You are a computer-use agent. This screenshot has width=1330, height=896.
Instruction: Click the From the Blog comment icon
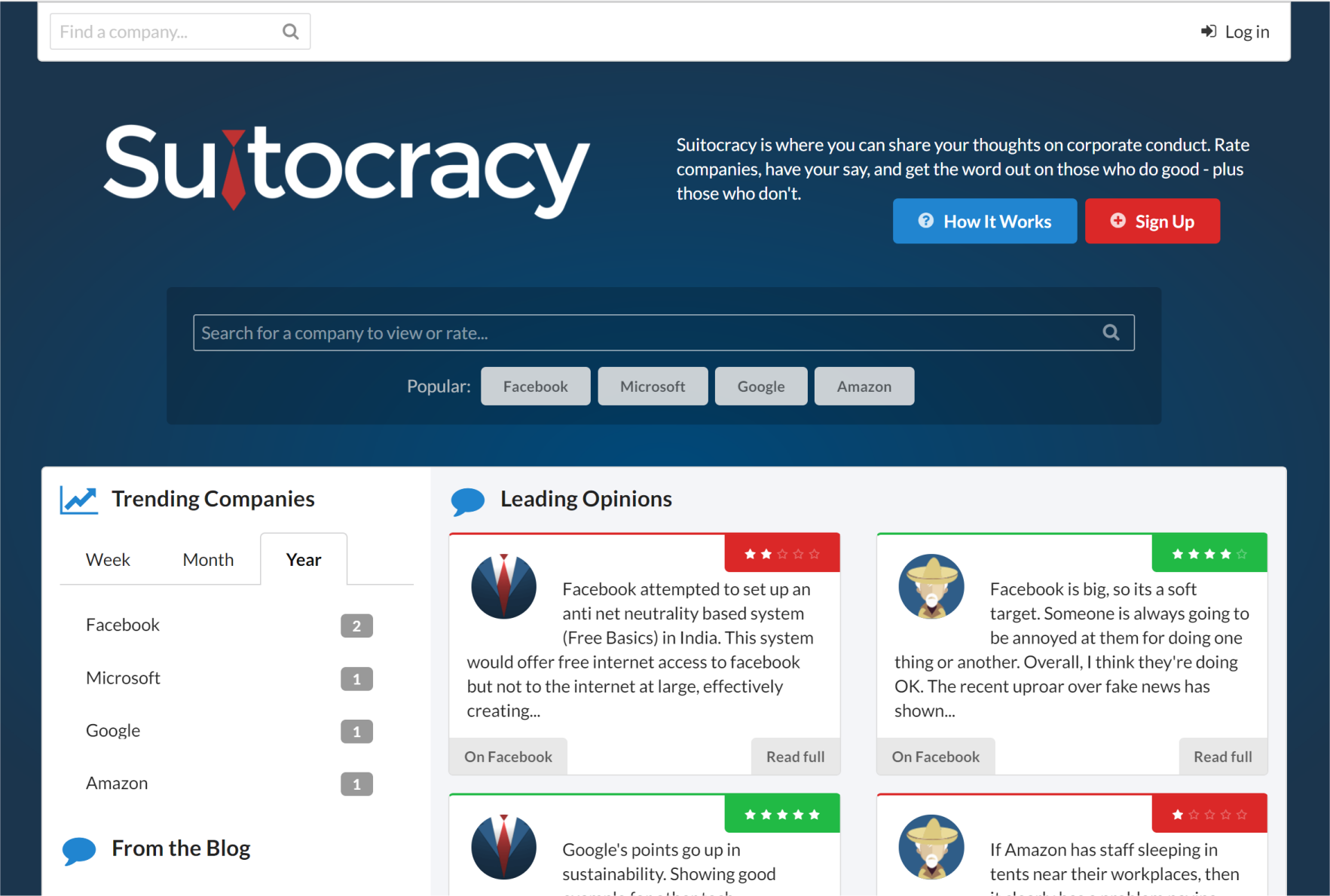[x=78, y=850]
